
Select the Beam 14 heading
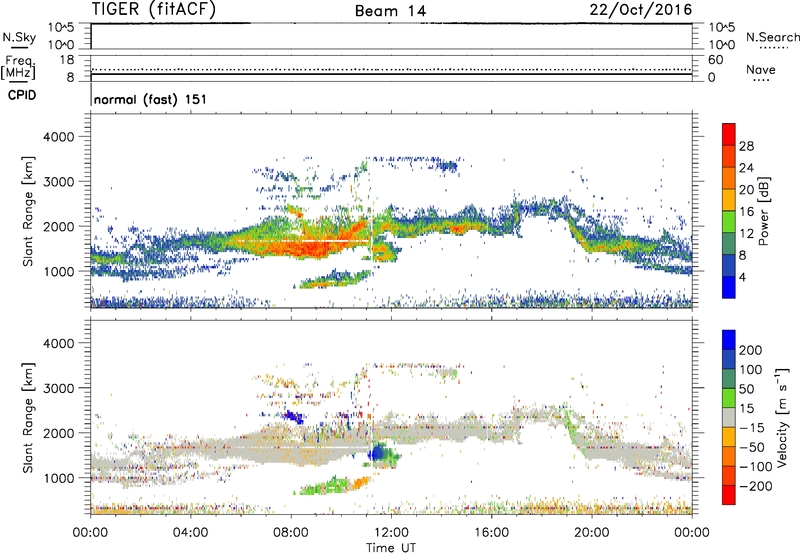tap(390, 11)
